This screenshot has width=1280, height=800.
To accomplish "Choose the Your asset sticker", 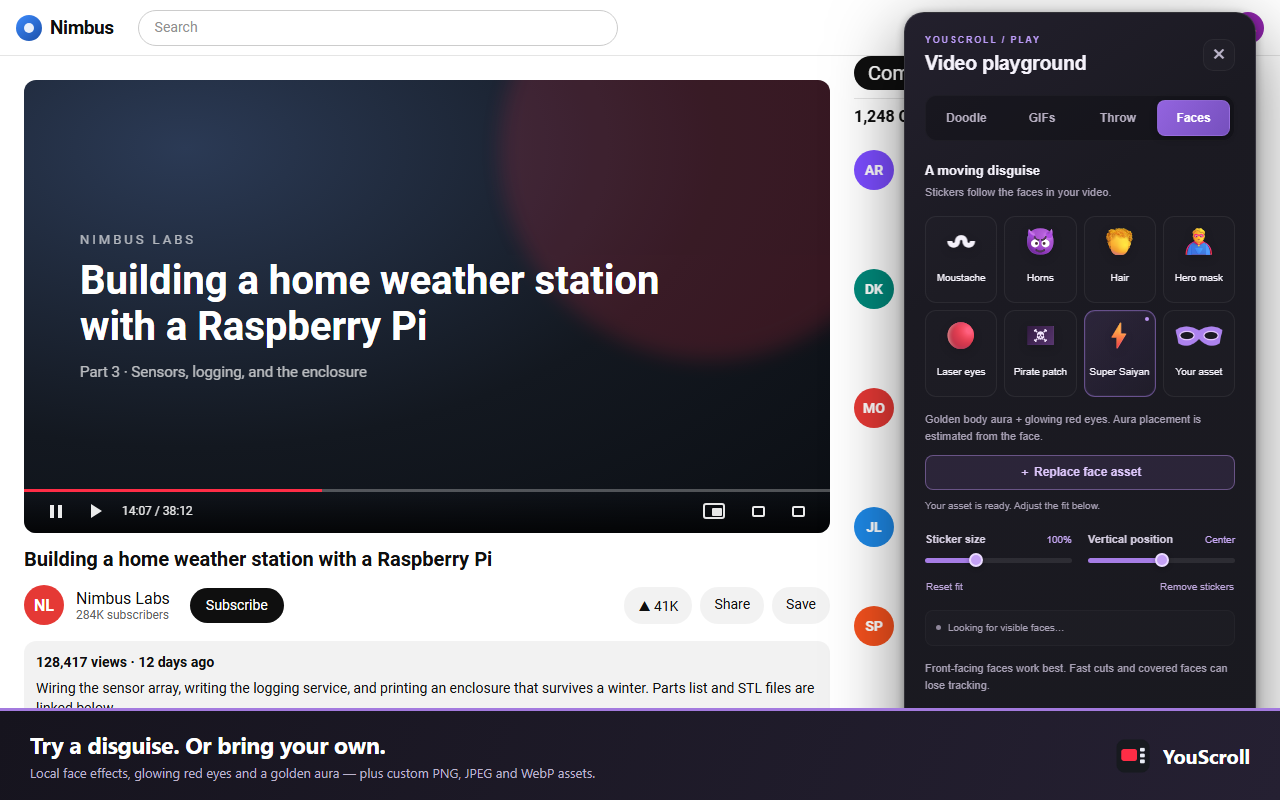I will click(x=1199, y=353).
